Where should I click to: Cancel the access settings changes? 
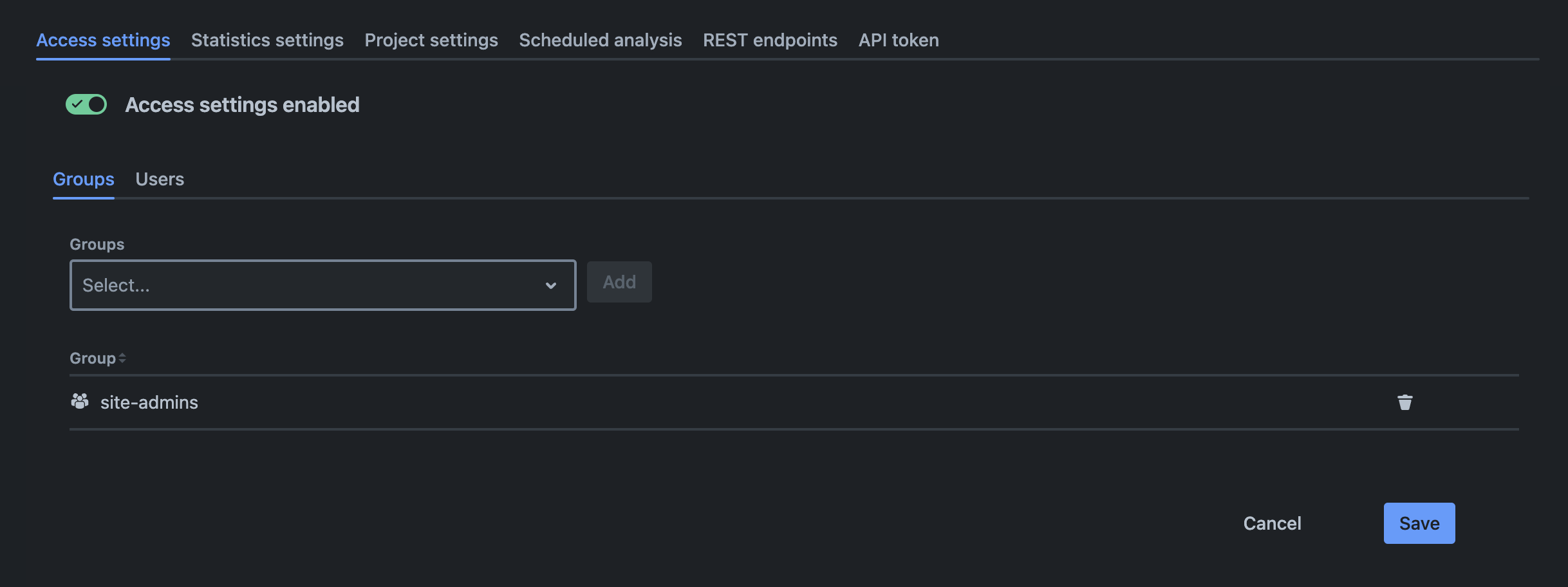point(1272,523)
